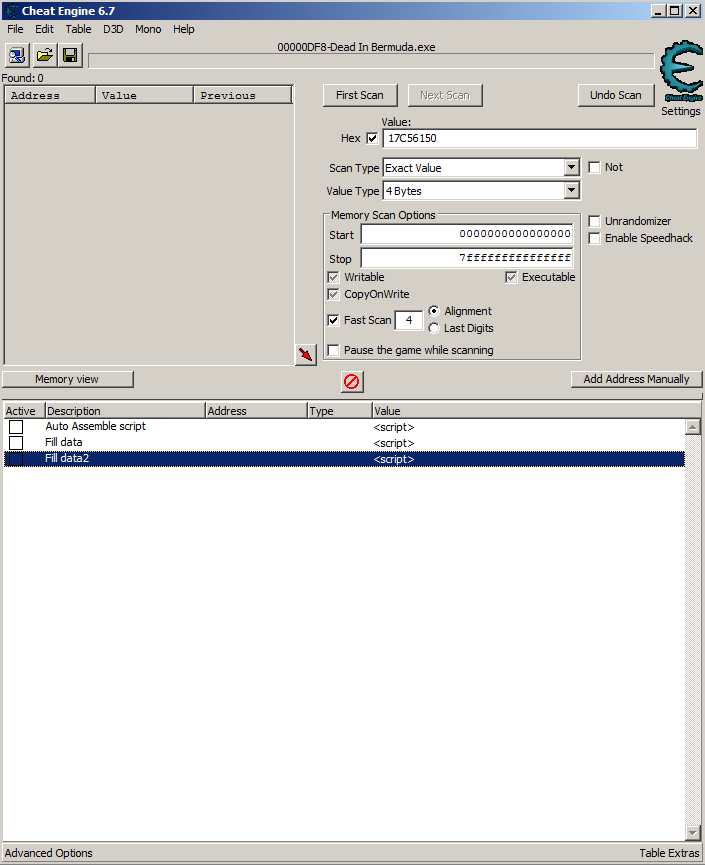
Task: Open Memory view
Action: (x=67, y=379)
